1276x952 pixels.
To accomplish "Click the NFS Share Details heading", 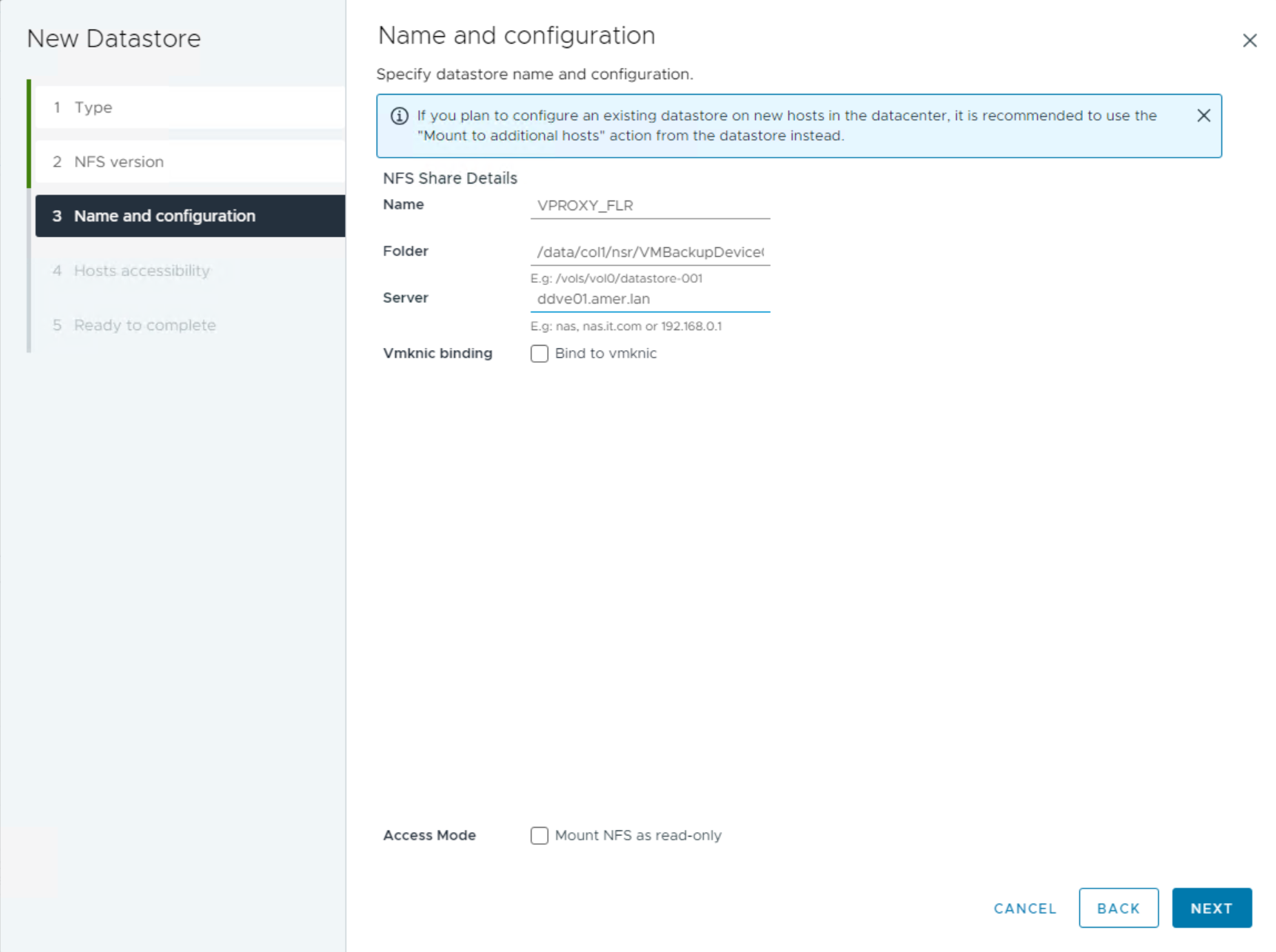I will pyautogui.click(x=449, y=178).
